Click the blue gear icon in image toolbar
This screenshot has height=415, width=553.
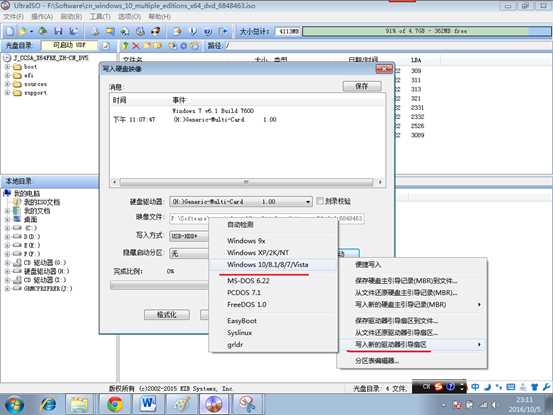click(183, 45)
